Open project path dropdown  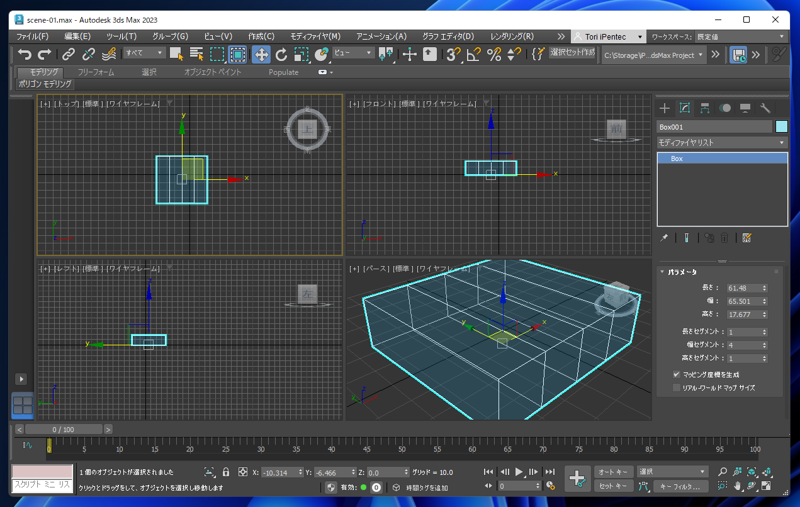point(653,55)
